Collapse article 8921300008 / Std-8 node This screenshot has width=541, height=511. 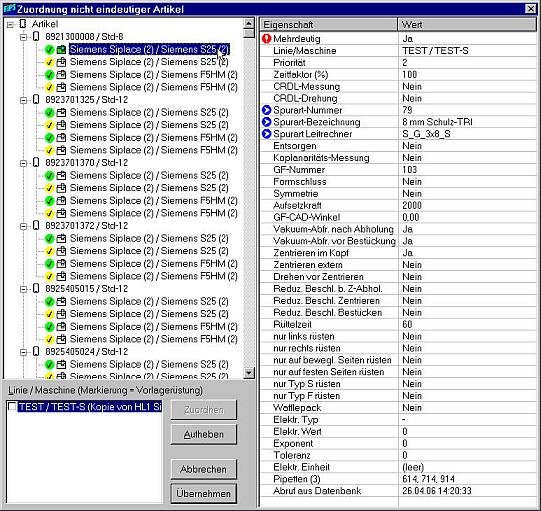click(x=23, y=37)
